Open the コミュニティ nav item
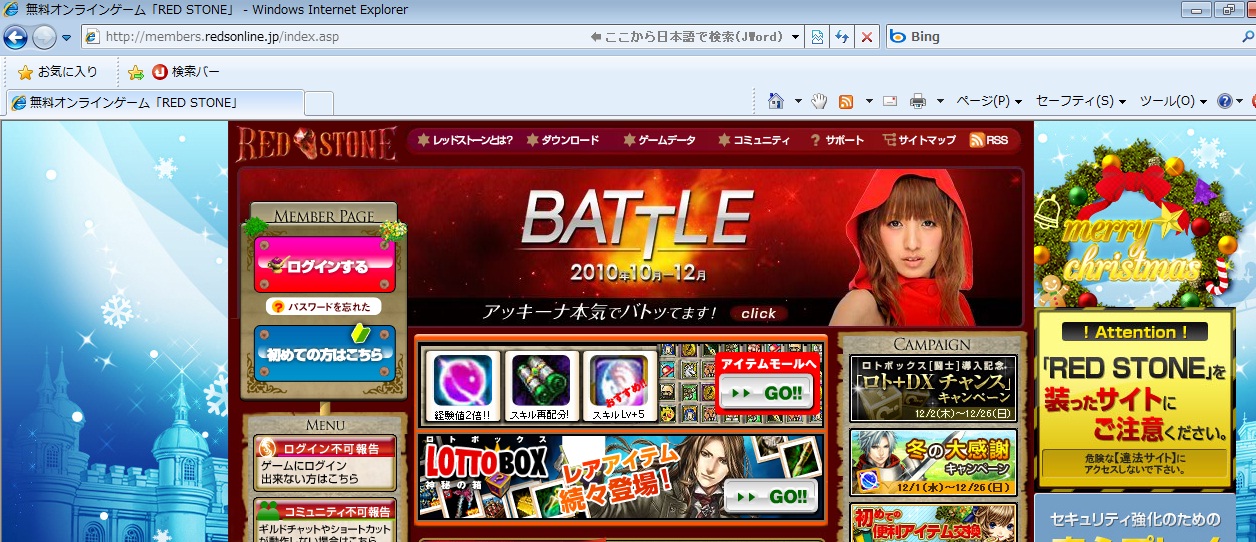Image resolution: width=1256 pixels, height=542 pixels. pos(753,141)
